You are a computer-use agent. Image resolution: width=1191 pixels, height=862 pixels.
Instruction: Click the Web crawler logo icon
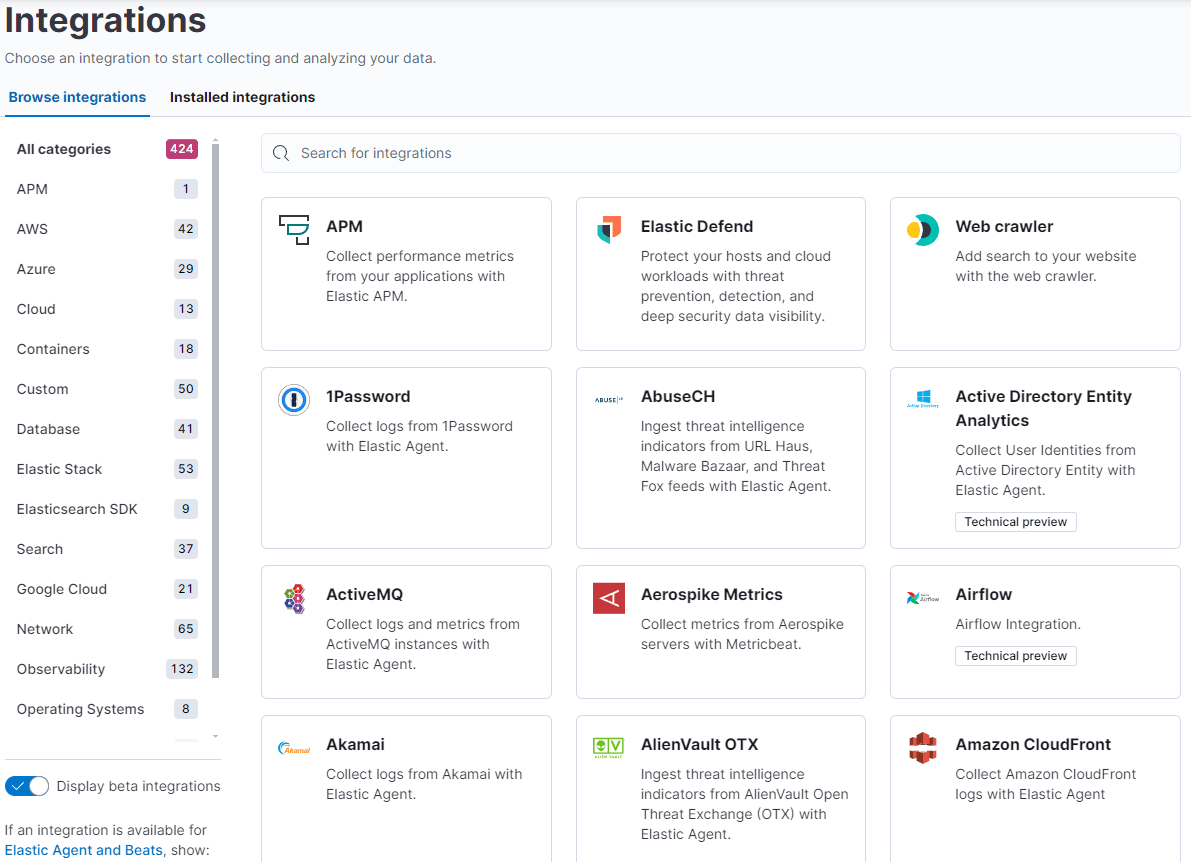pos(923,230)
